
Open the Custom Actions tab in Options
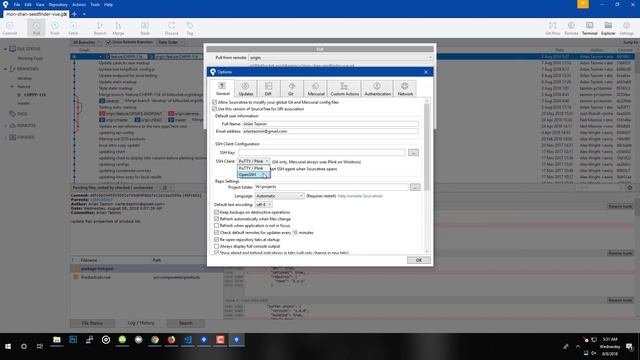(344, 89)
